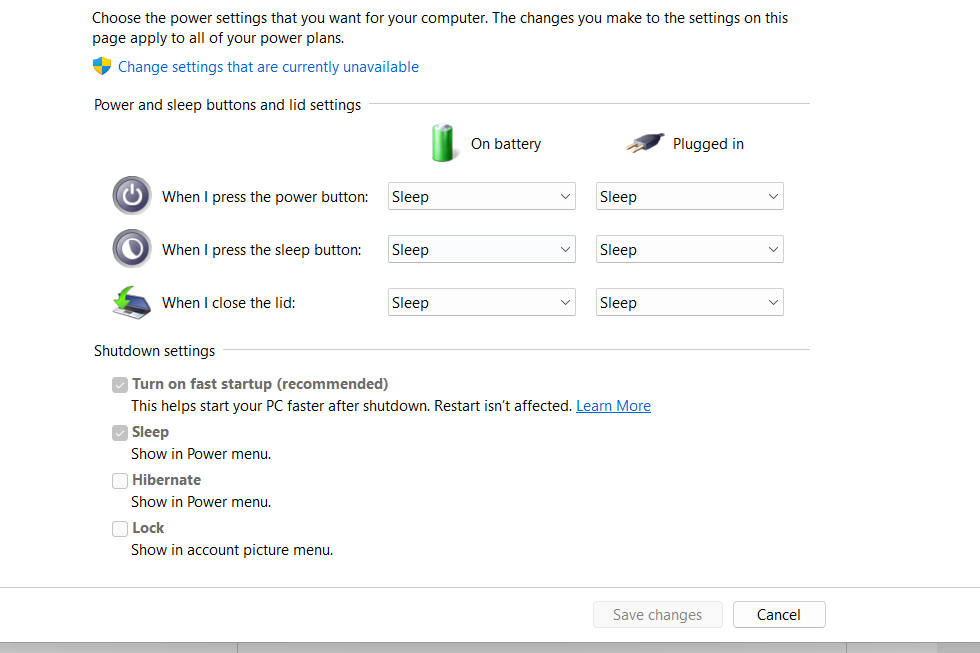This screenshot has width=980, height=653.
Task: Toggle the Sleep power menu checkbox
Action: click(120, 432)
